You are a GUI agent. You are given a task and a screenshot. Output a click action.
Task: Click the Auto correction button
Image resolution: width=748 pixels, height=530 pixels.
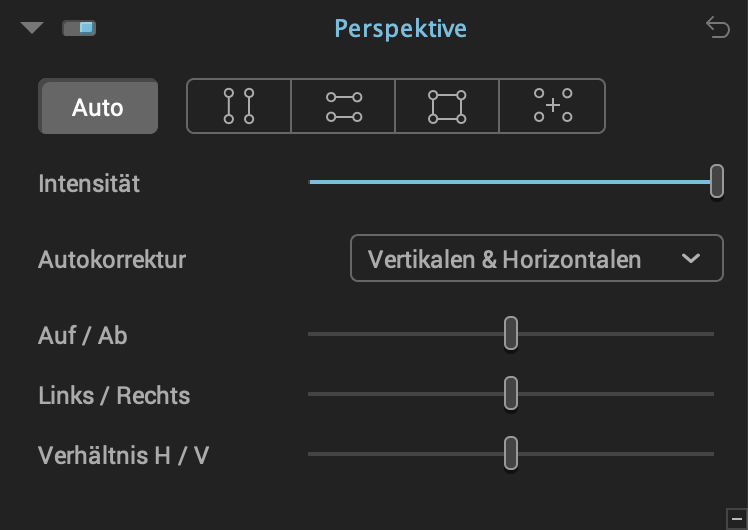(98, 106)
